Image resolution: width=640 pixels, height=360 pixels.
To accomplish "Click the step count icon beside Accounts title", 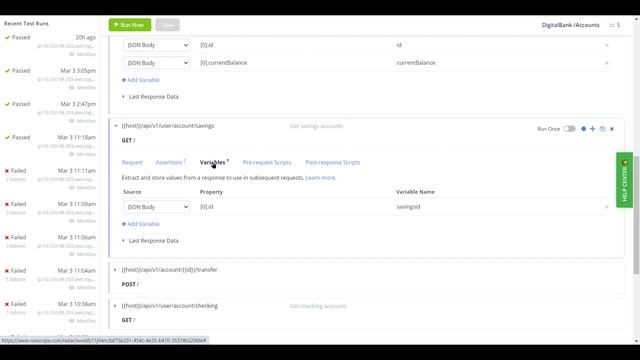I will [x=615, y=25].
